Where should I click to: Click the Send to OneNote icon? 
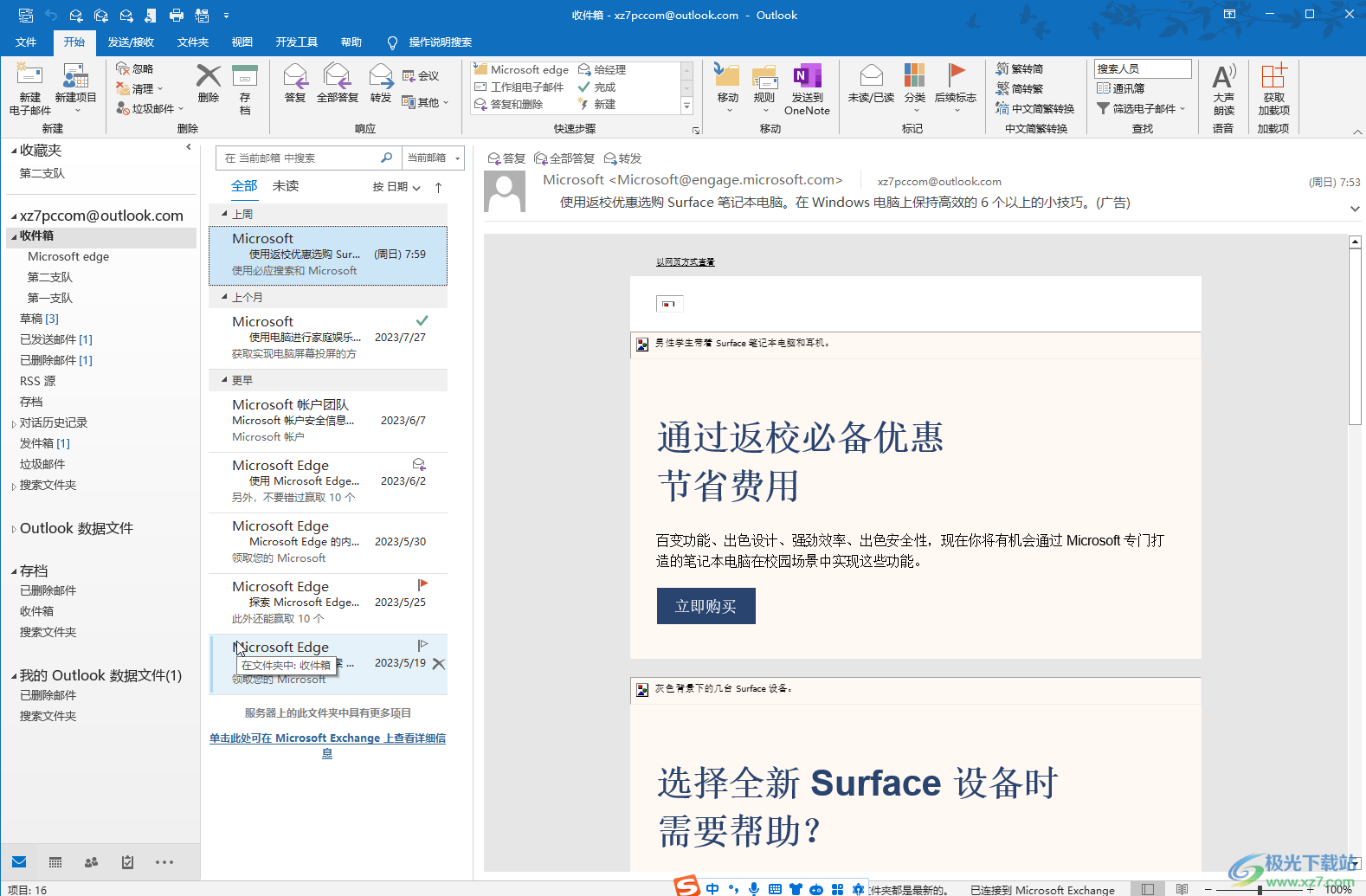[807, 75]
